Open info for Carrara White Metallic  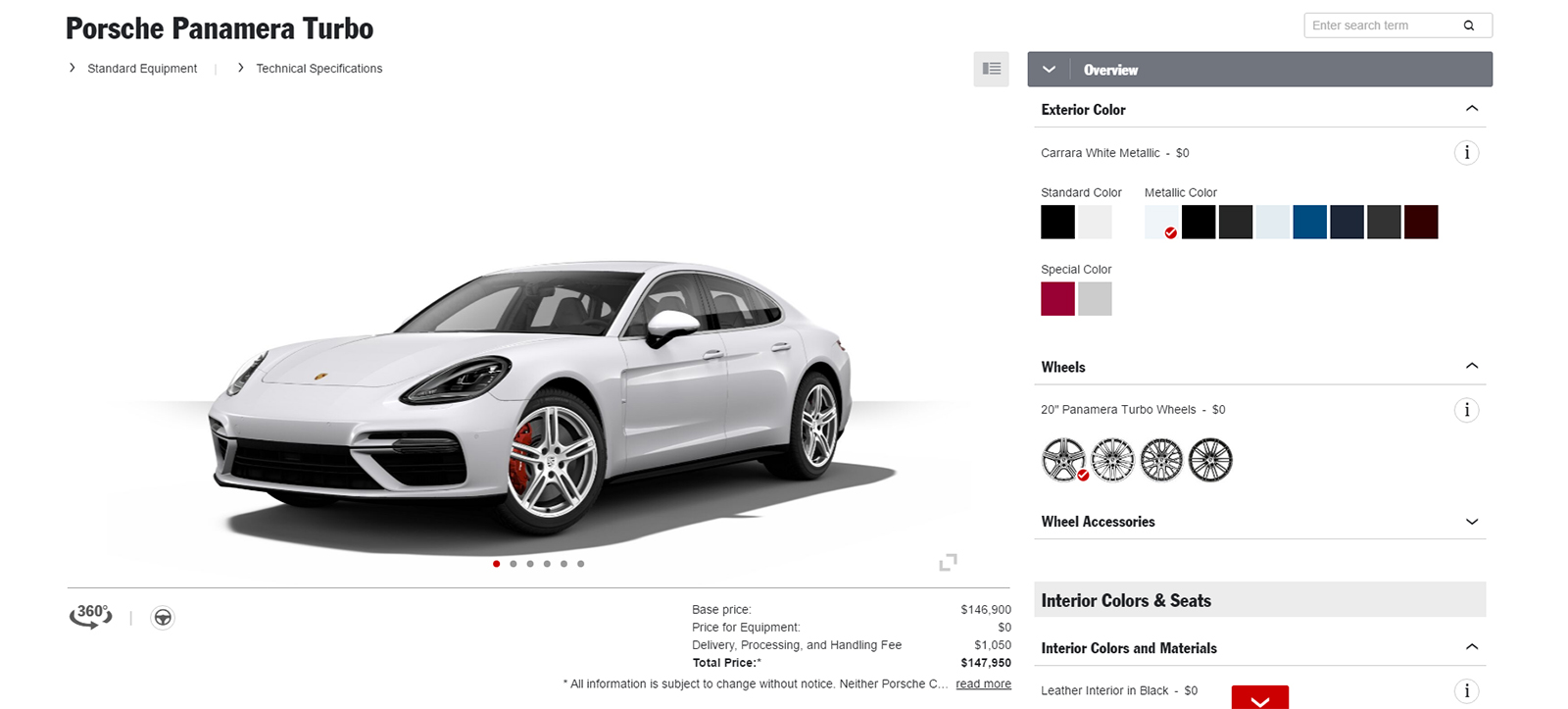pos(1466,153)
